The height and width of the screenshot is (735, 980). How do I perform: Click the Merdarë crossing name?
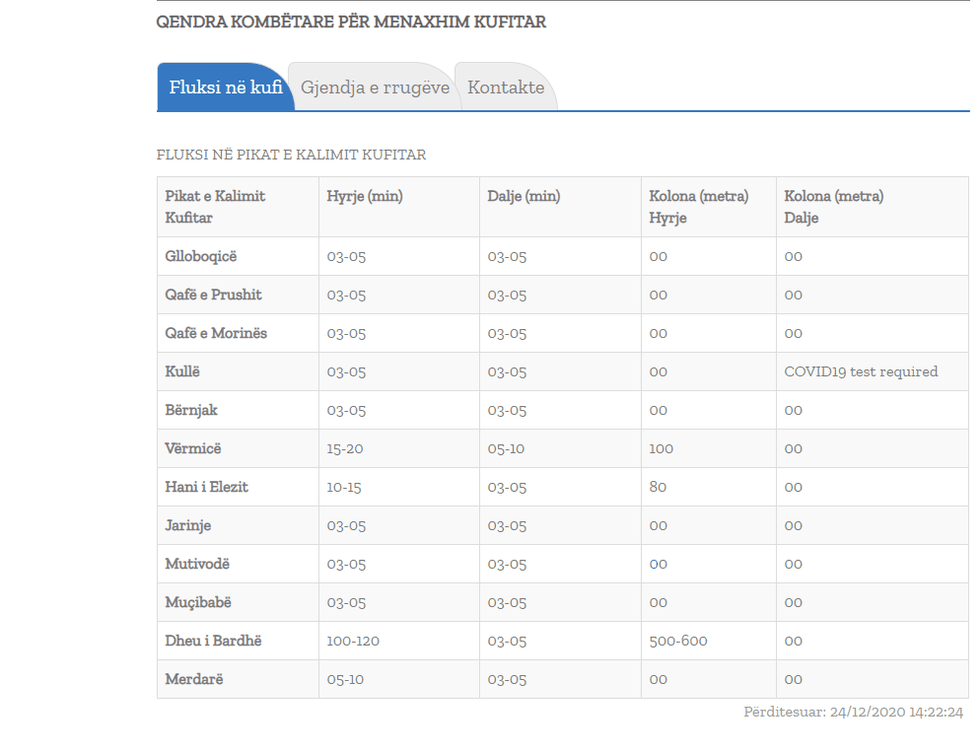(x=194, y=679)
